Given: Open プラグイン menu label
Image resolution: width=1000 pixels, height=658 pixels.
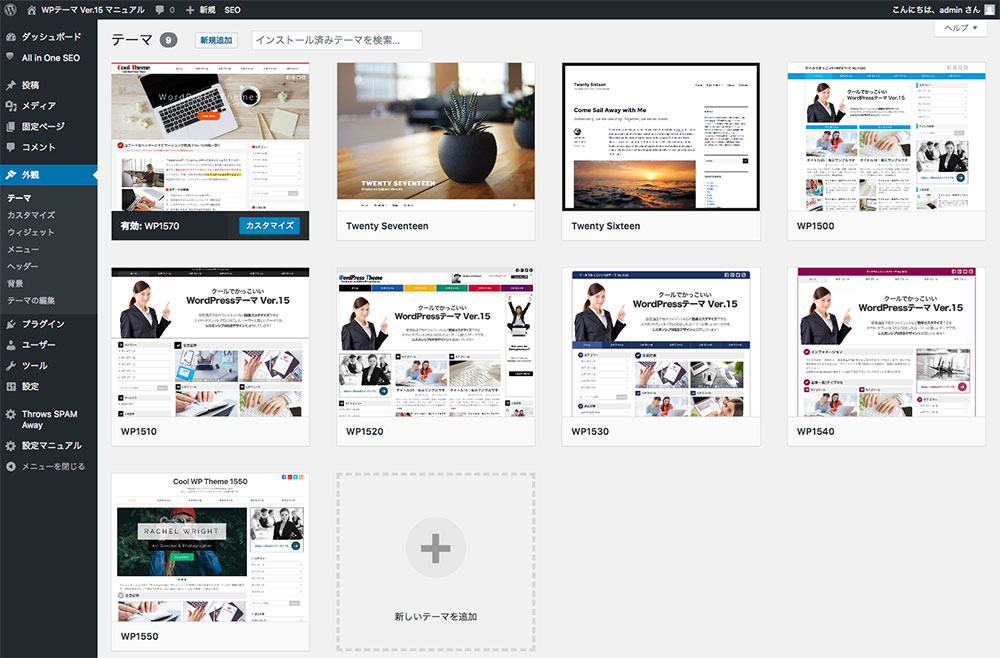Looking at the screenshot, I should click(x=43, y=324).
